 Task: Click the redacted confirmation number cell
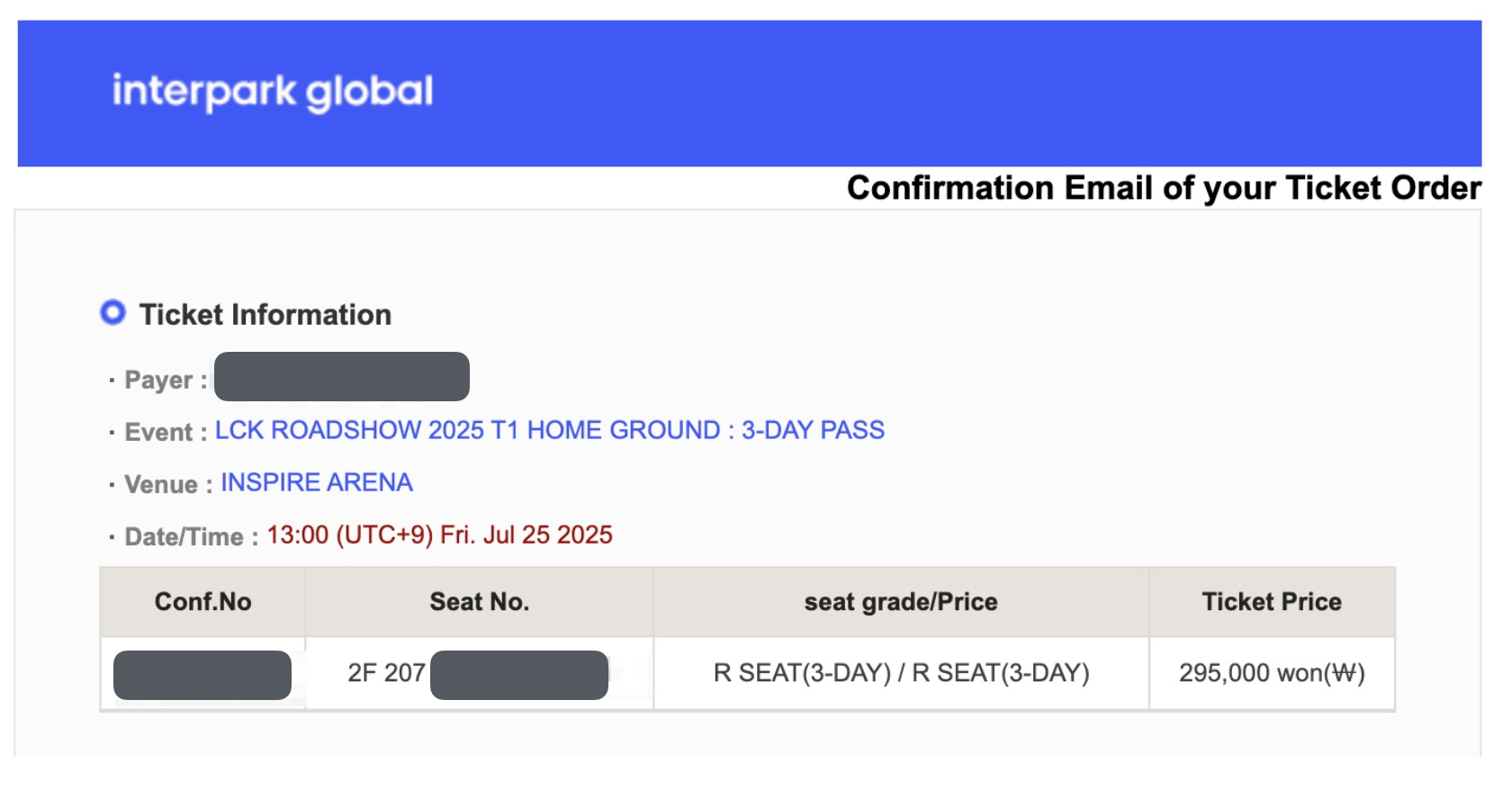pyautogui.click(x=202, y=675)
